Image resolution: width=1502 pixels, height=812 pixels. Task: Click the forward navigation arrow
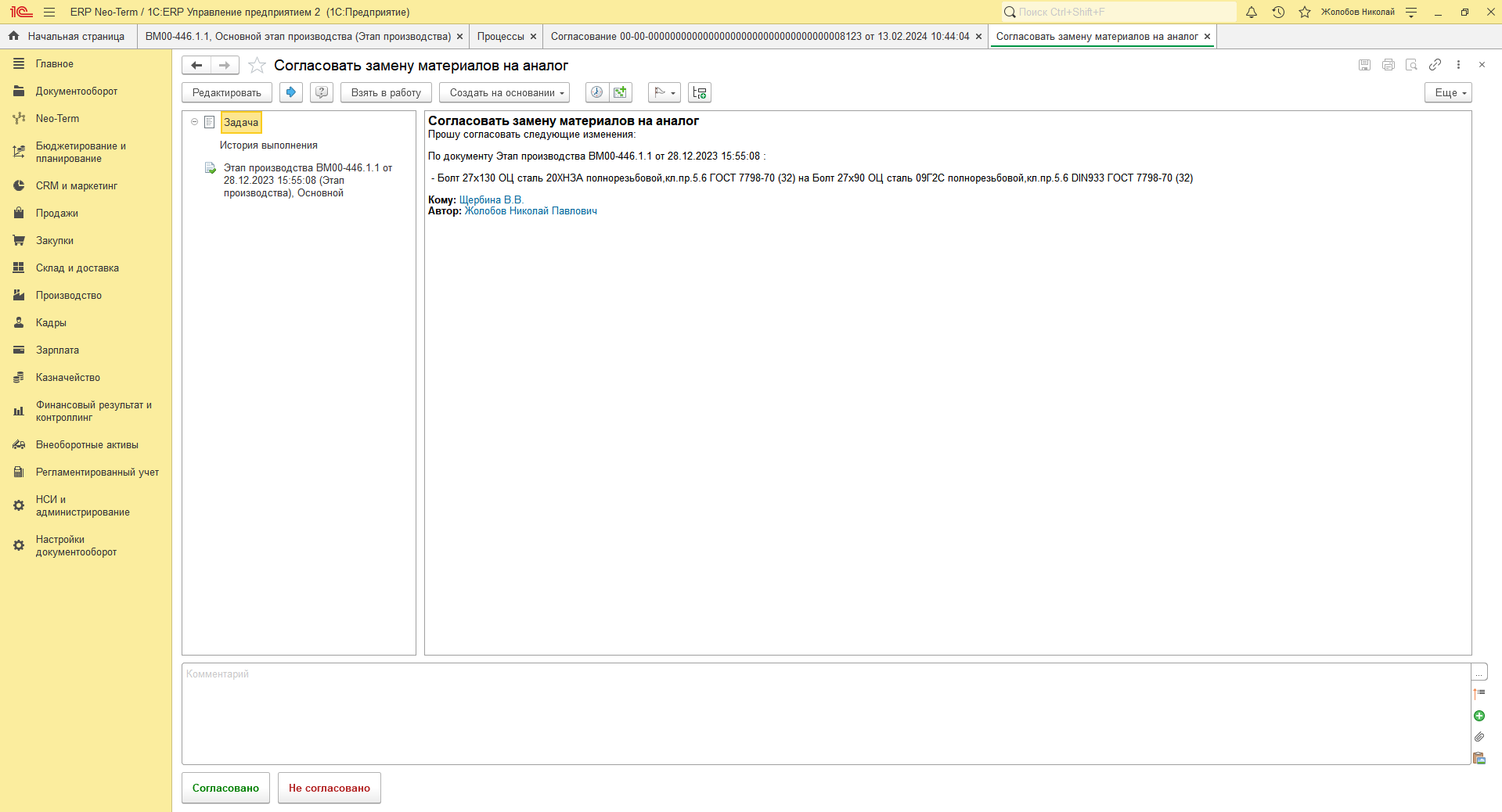click(225, 66)
